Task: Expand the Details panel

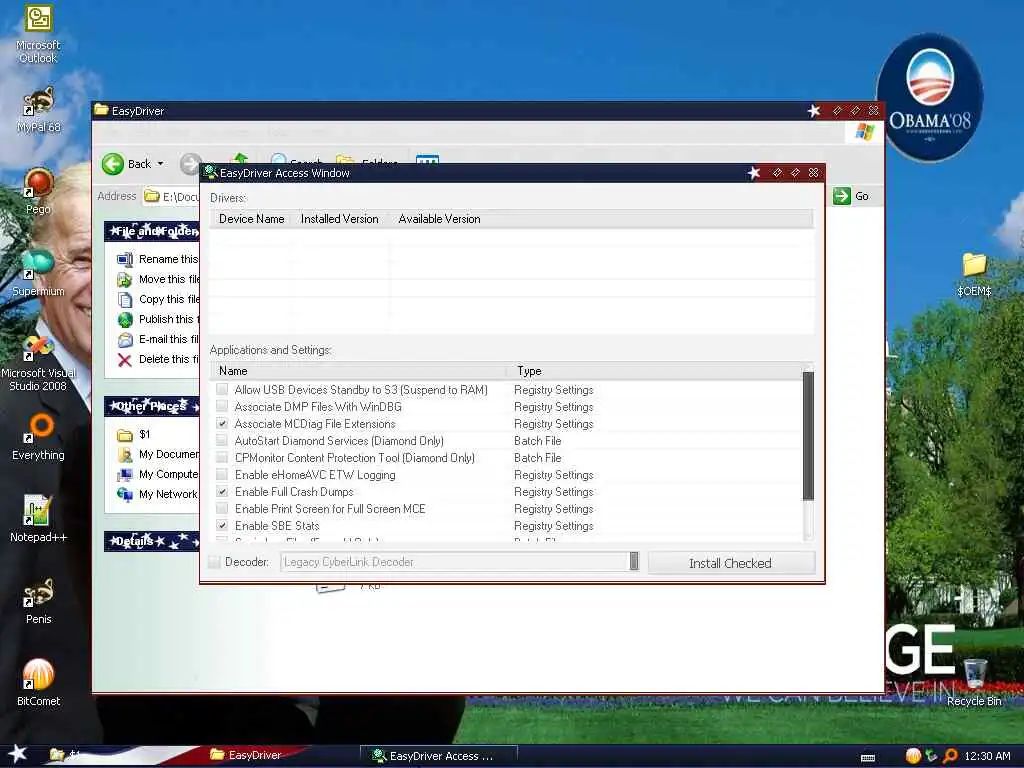Action: click(x=152, y=541)
